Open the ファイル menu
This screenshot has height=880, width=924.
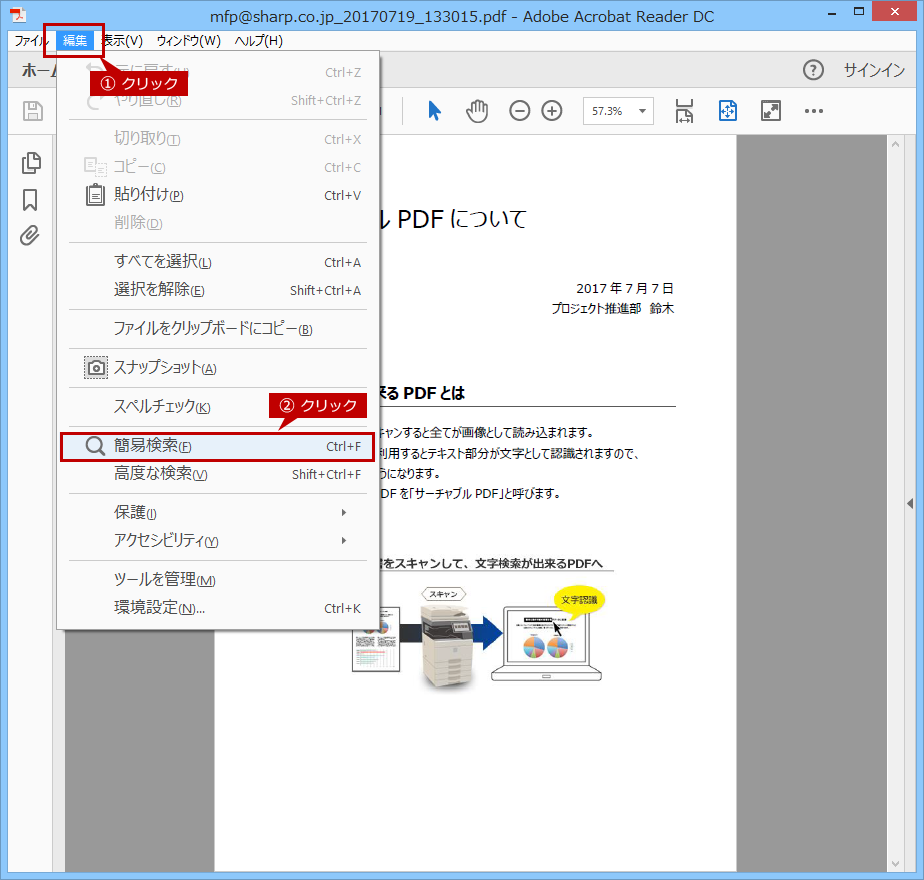click(31, 41)
